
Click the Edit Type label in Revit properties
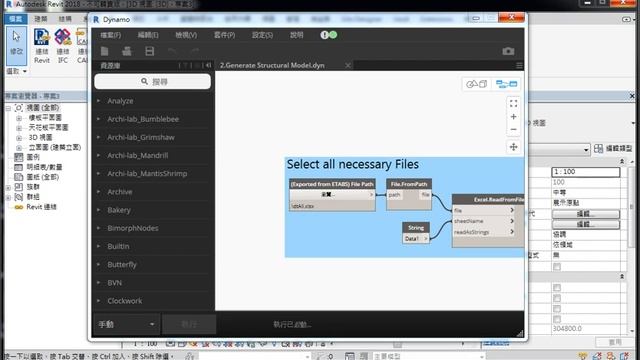619,149
